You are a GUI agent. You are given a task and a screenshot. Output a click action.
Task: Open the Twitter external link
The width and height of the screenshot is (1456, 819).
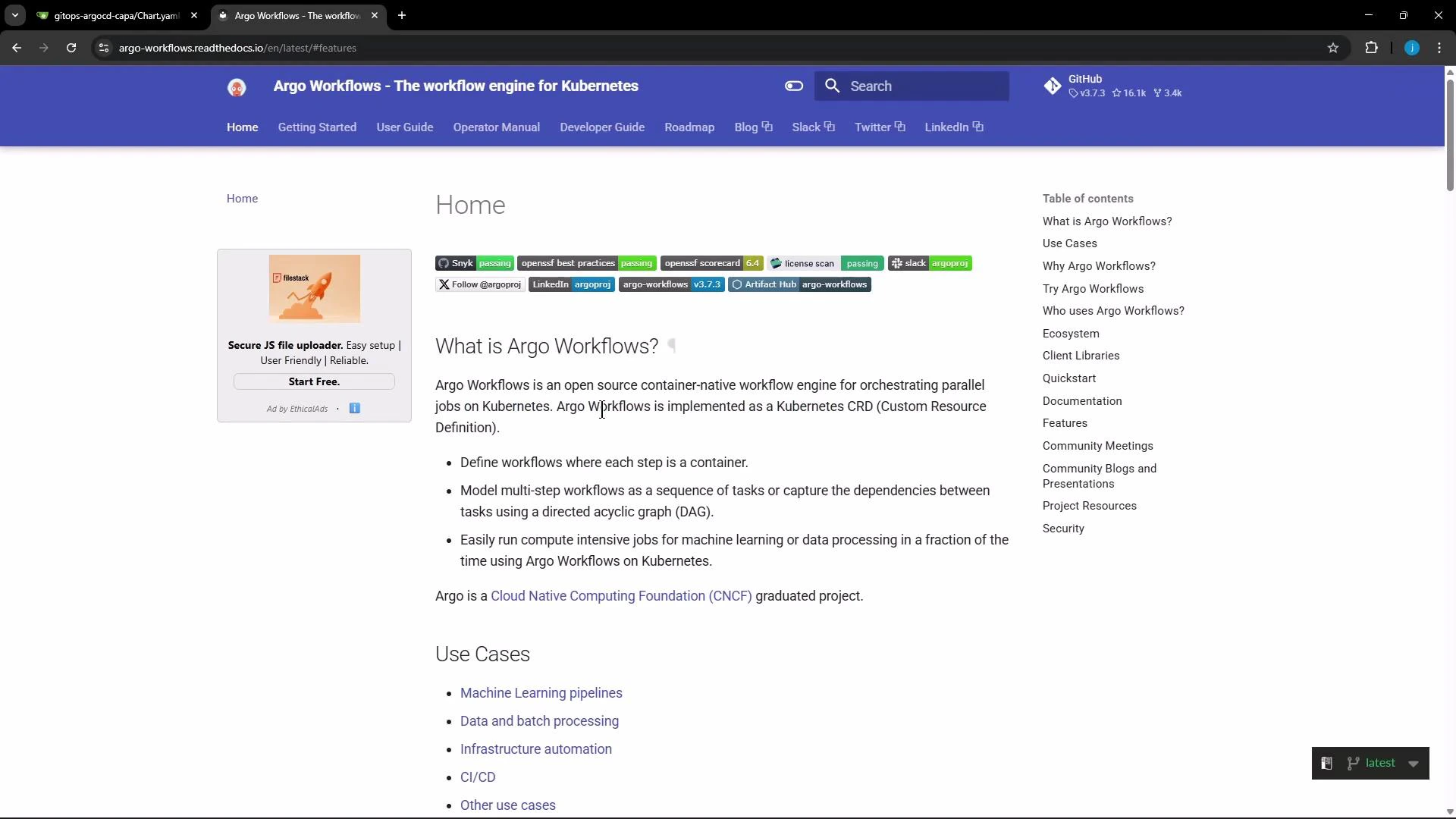(x=880, y=127)
